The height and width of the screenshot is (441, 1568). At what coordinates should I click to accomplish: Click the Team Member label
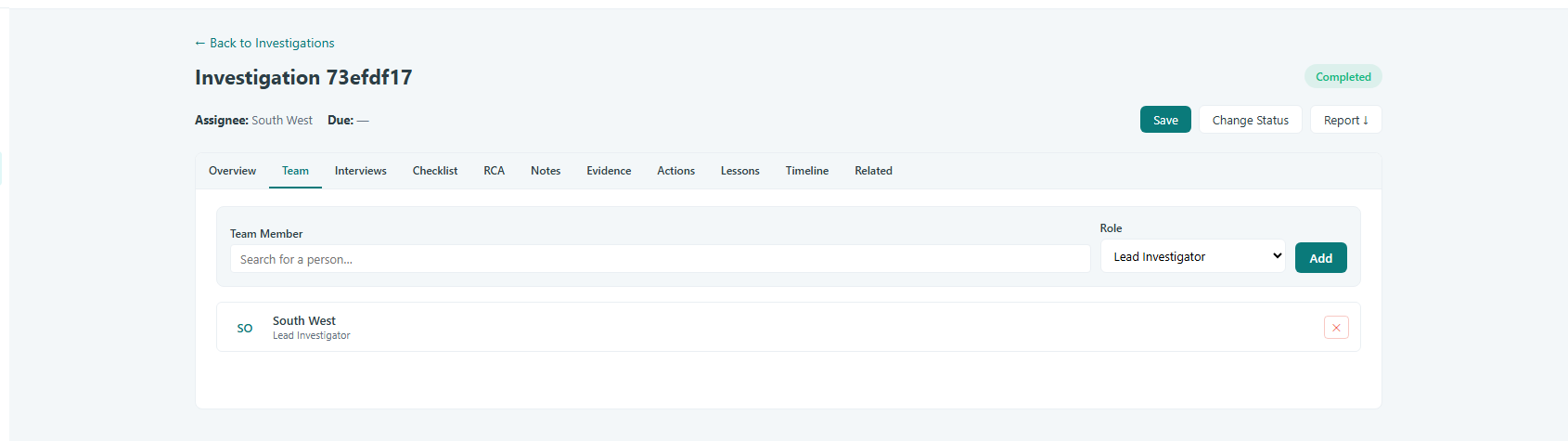tap(266, 234)
